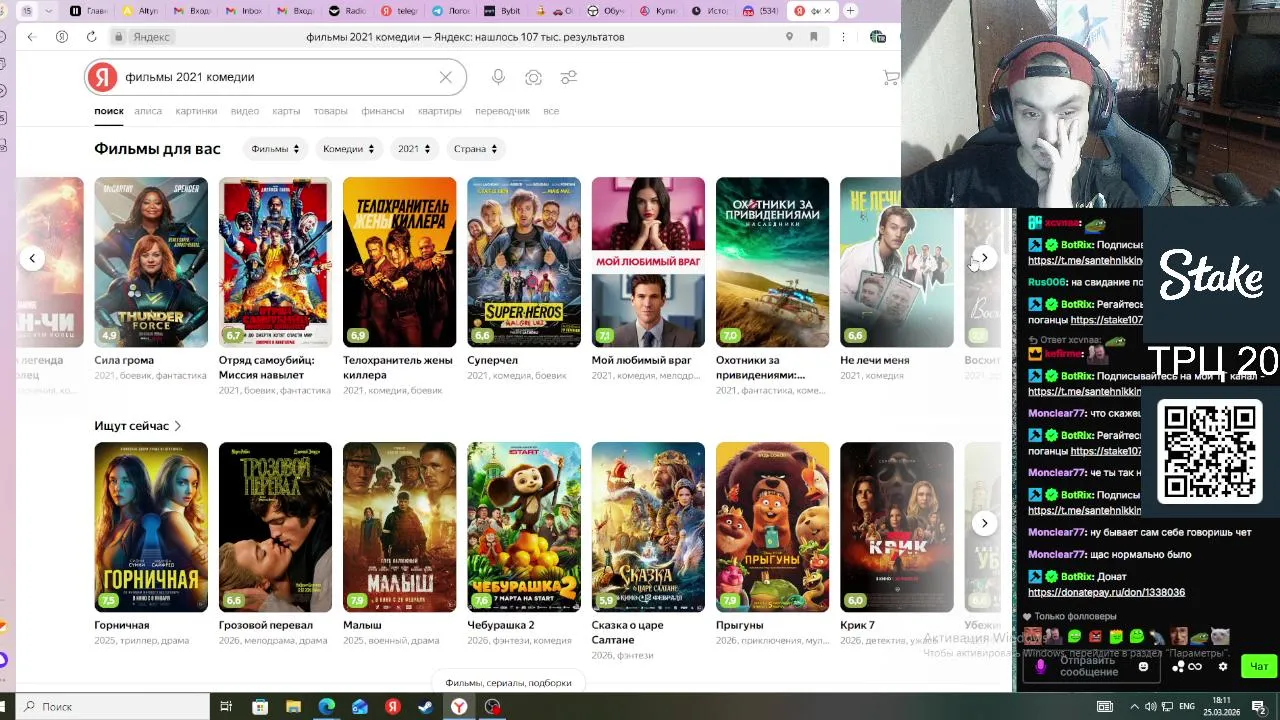Click the Yandex logo in search box

coord(101,77)
